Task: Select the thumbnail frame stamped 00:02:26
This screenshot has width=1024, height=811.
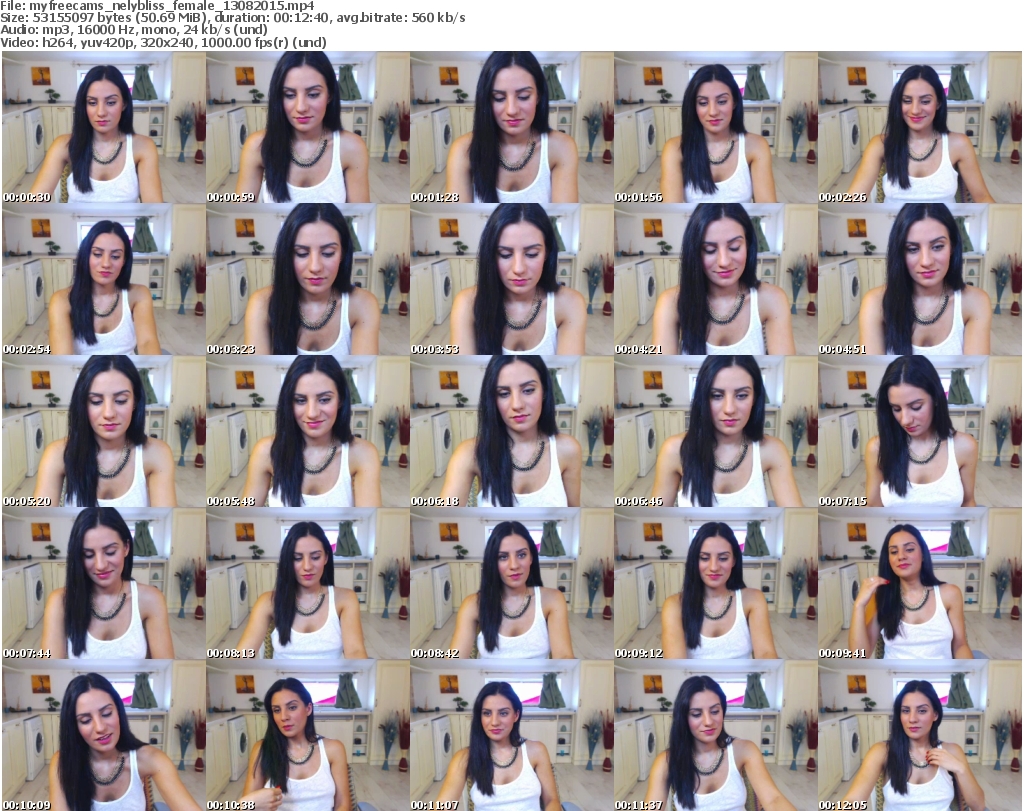Action: pyautogui.click(x=920, y=127)
